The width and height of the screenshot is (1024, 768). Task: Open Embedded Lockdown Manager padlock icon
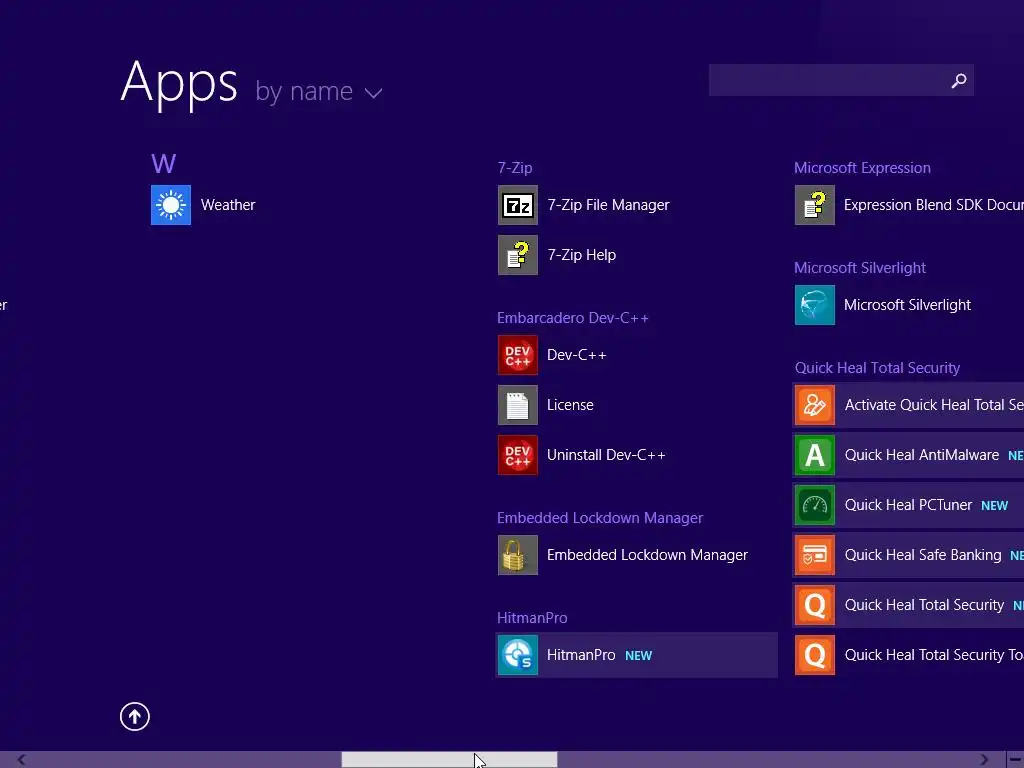(517, 555)
